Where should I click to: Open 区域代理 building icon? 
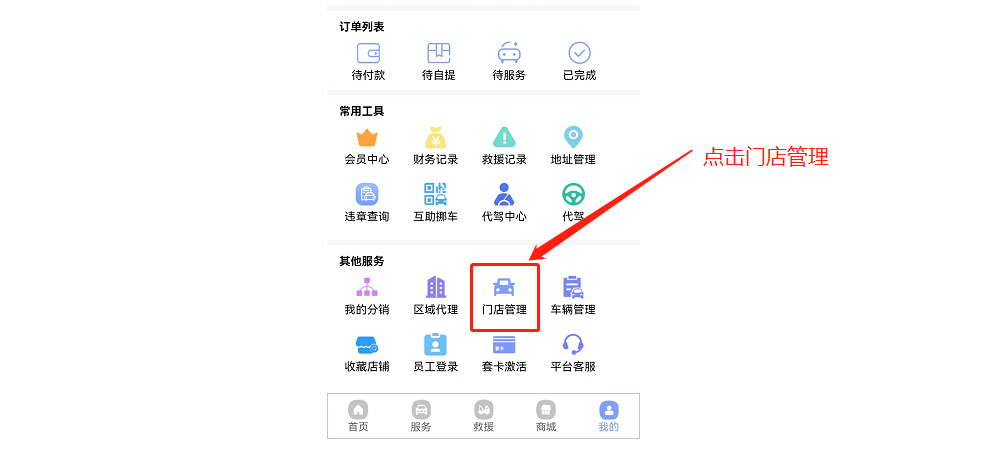[x=435, y=287]
